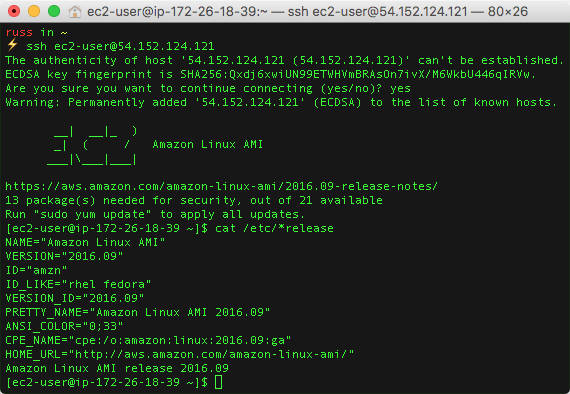The image size is (570, 394).
Task: Click the SHA256 fingerprint string
Action: pos(358,74)
